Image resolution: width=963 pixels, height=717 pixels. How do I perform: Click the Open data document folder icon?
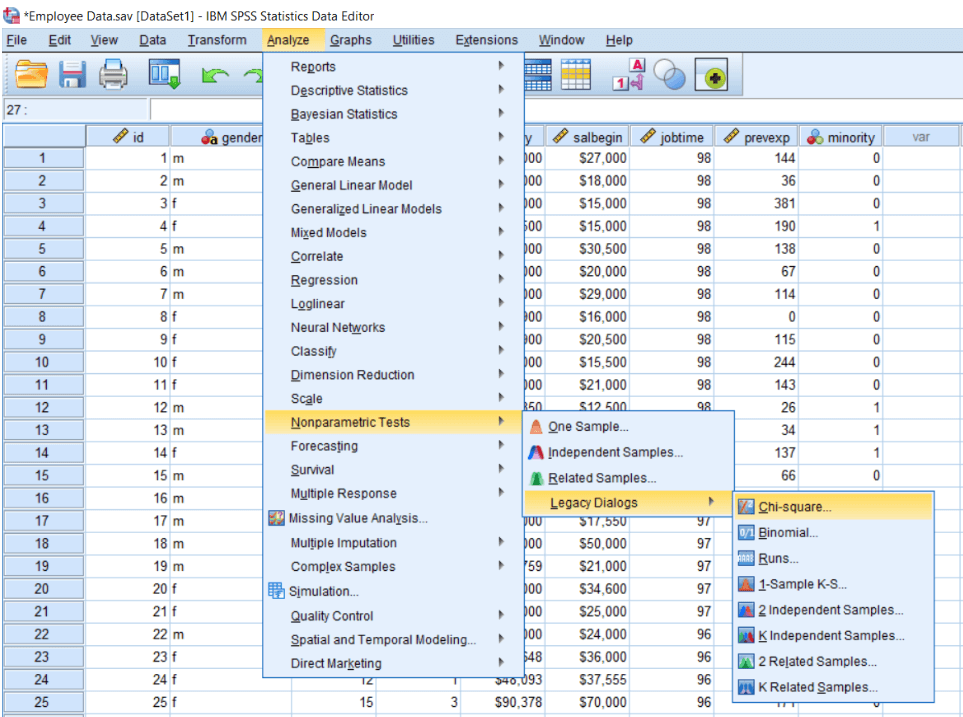tap(31, 75)
